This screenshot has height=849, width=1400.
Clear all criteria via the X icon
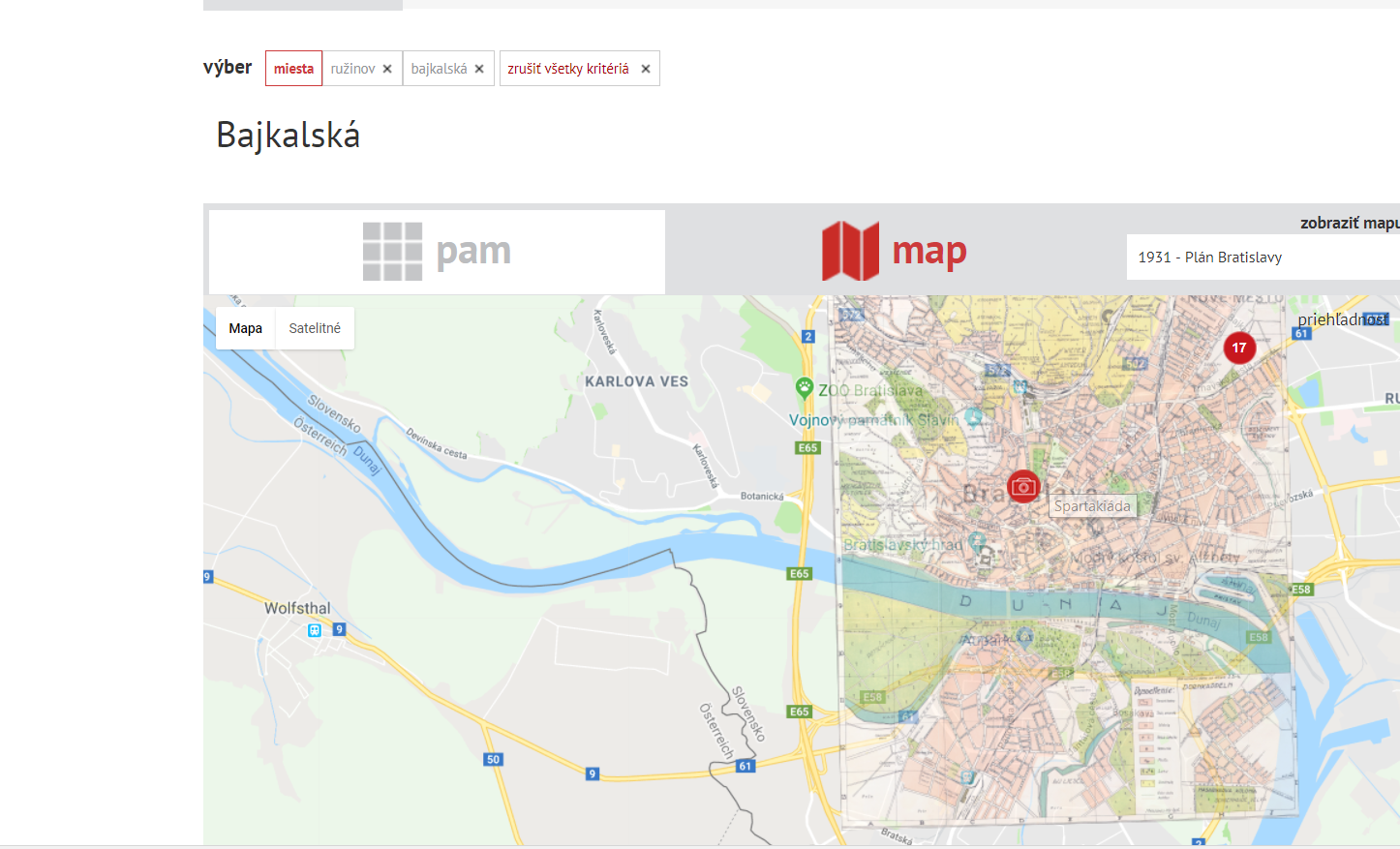tap(646, 69)
